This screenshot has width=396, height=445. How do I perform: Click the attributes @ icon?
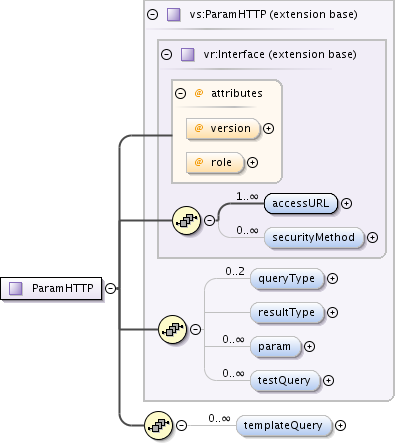[x=199, y=93]
